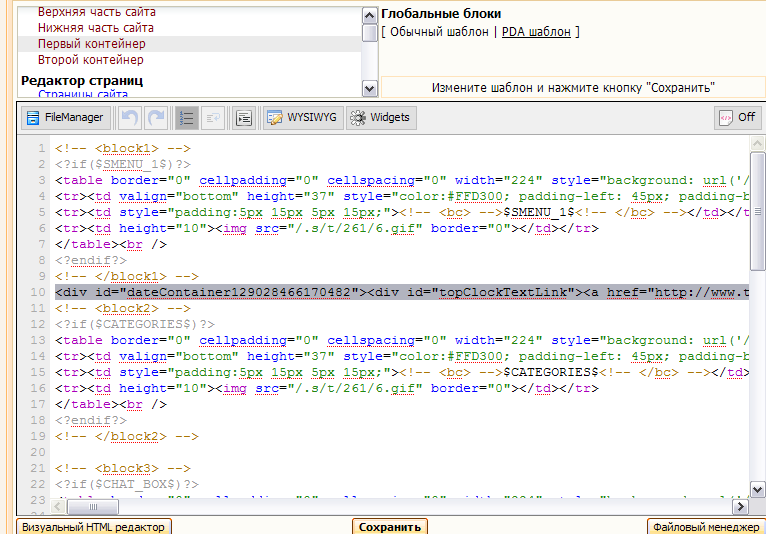The height and width of the screenshot is (534, 766).
Task: Click the word wrap icon
Action: [213, 118]
